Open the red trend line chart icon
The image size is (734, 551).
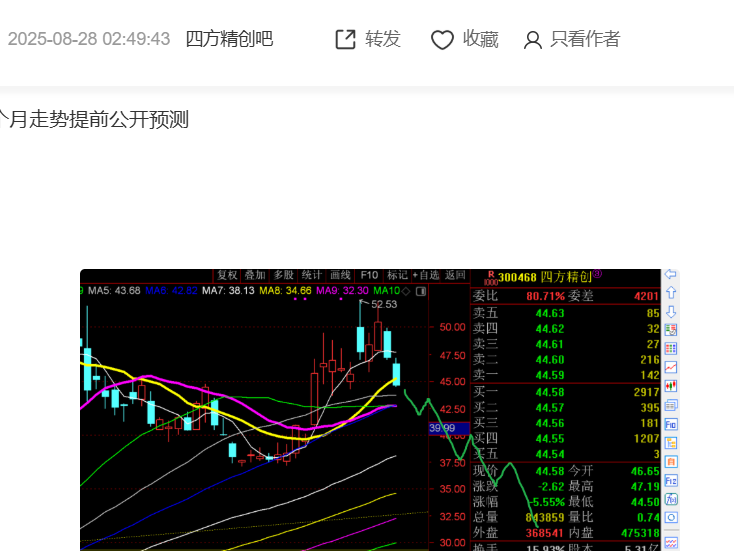671,367
